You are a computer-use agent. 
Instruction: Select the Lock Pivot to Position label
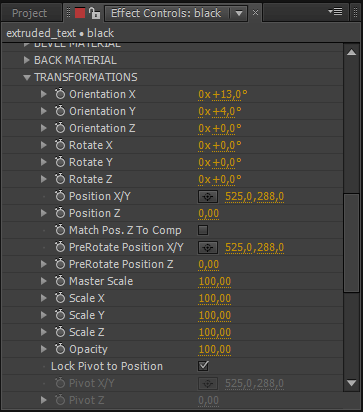107,366
